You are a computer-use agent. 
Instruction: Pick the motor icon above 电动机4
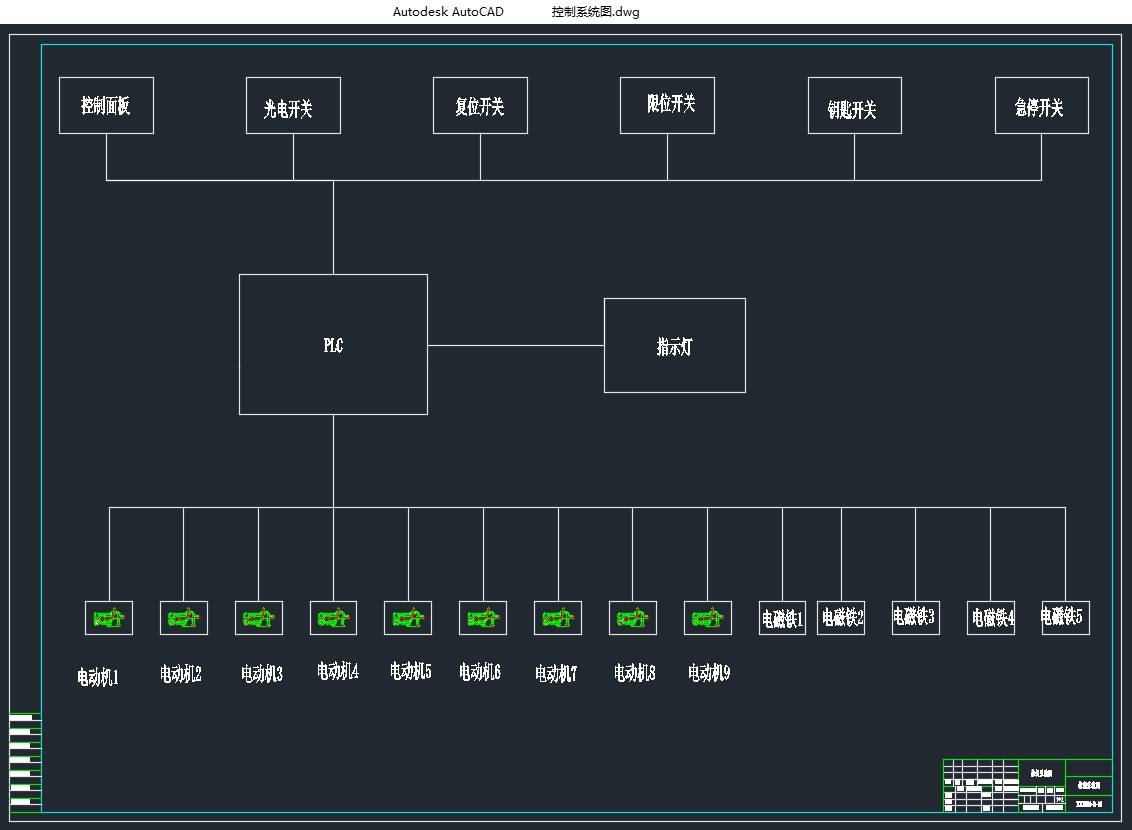(x=333, y=618)
